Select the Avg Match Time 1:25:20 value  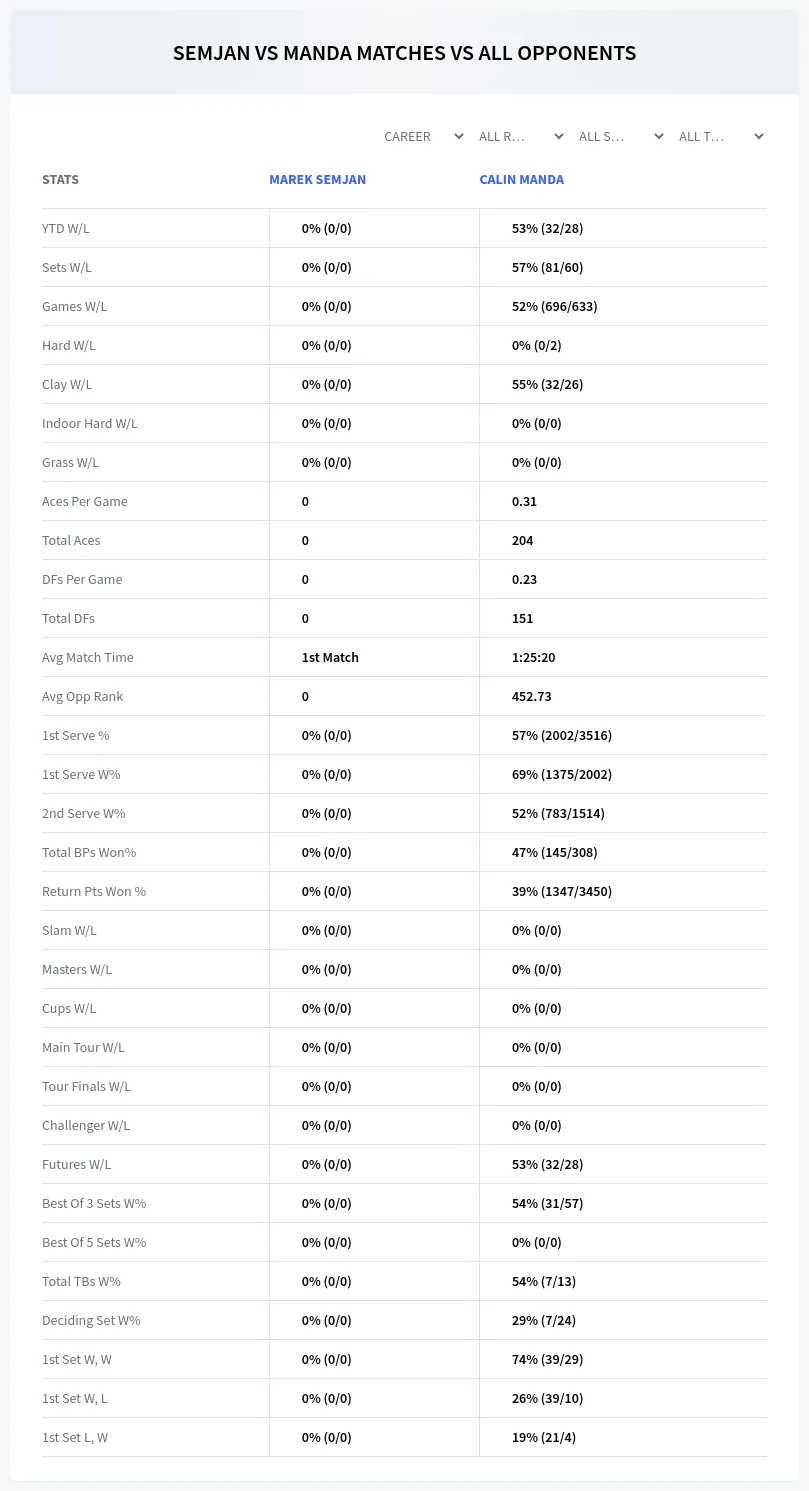click(x=533, y=657)
